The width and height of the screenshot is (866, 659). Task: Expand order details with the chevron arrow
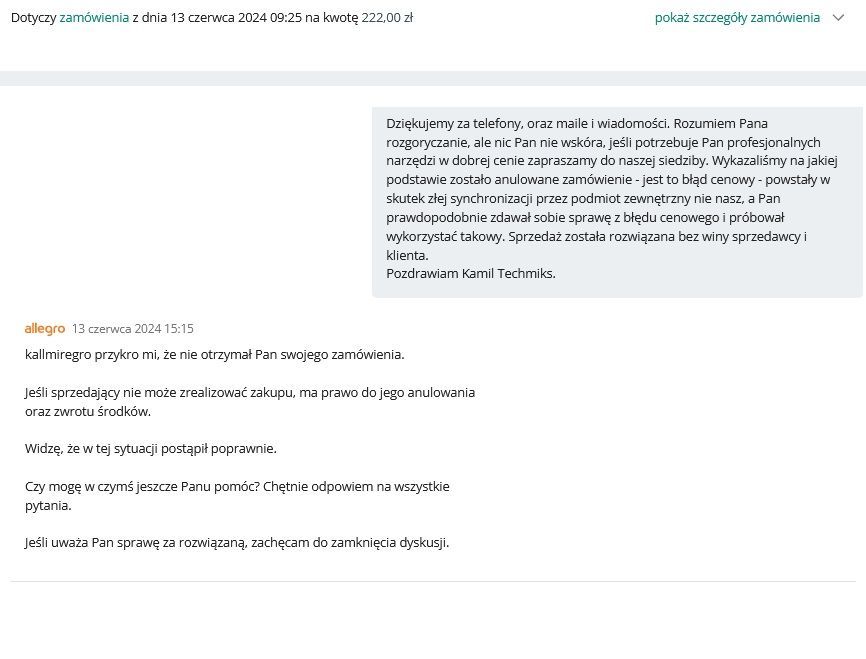click(x=839, y=18)
